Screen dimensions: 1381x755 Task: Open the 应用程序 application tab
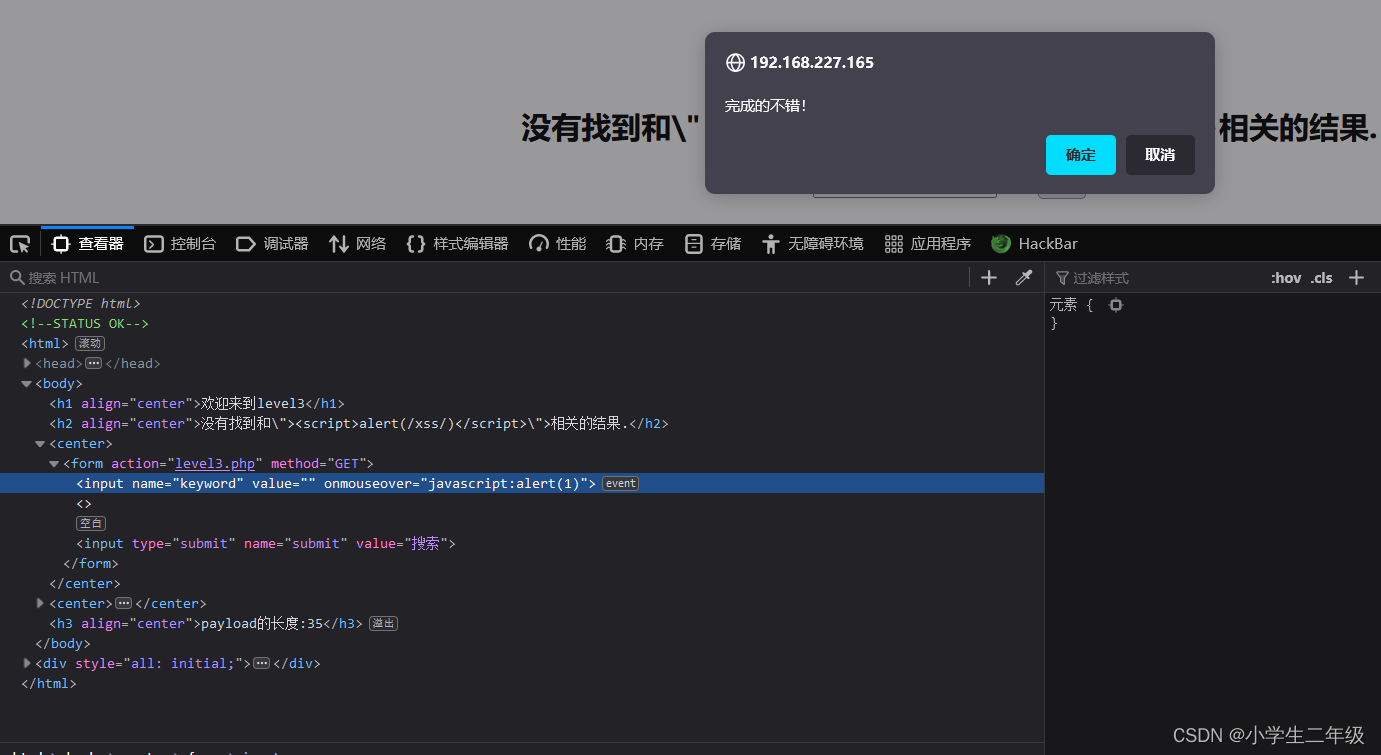point(927,243)
